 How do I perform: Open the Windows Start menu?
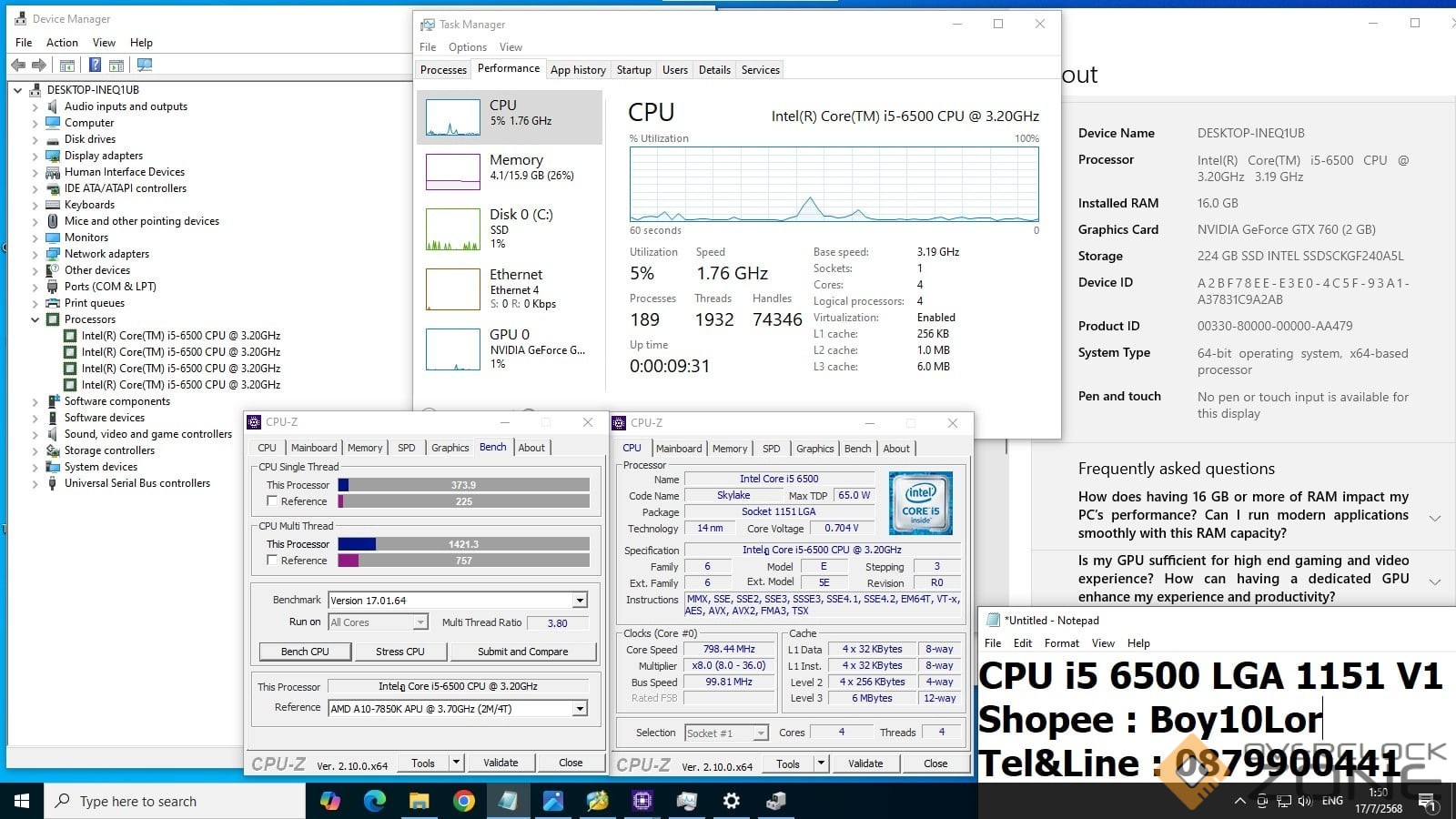click(x=22, y=801)
